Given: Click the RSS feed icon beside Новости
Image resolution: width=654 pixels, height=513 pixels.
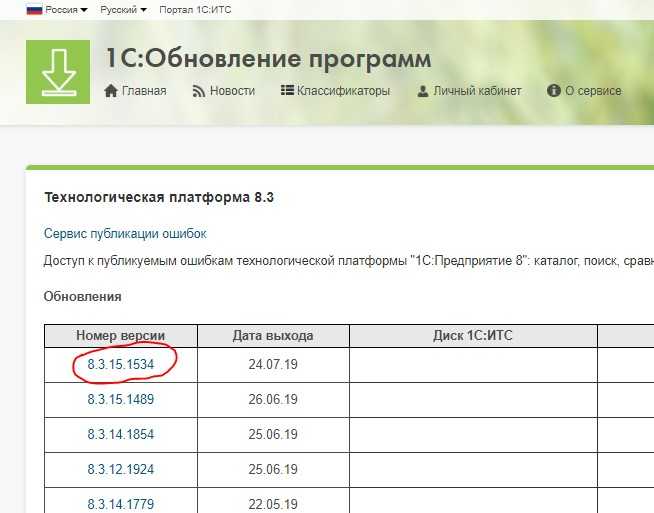Looking at the screenshot, I should pos(199,91).
